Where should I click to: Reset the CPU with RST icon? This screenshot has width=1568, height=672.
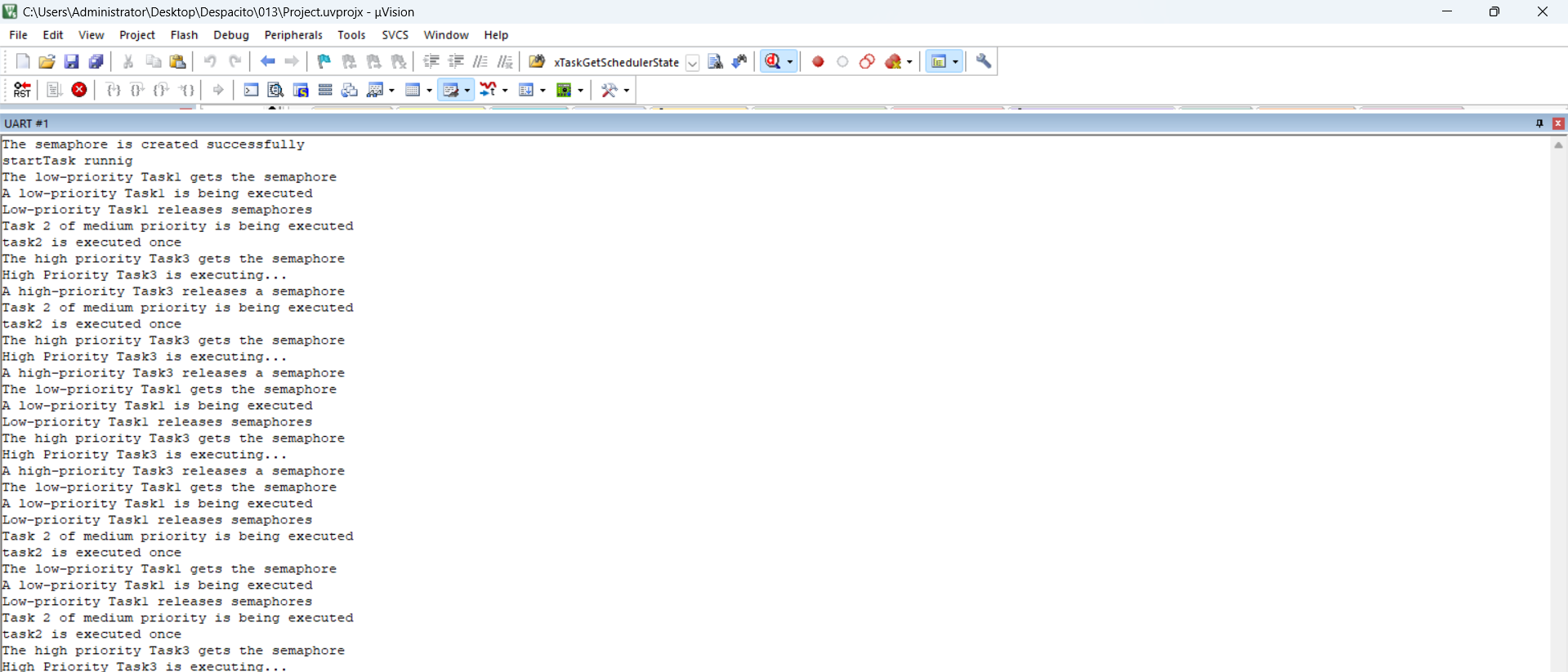[x=22, y=90]
